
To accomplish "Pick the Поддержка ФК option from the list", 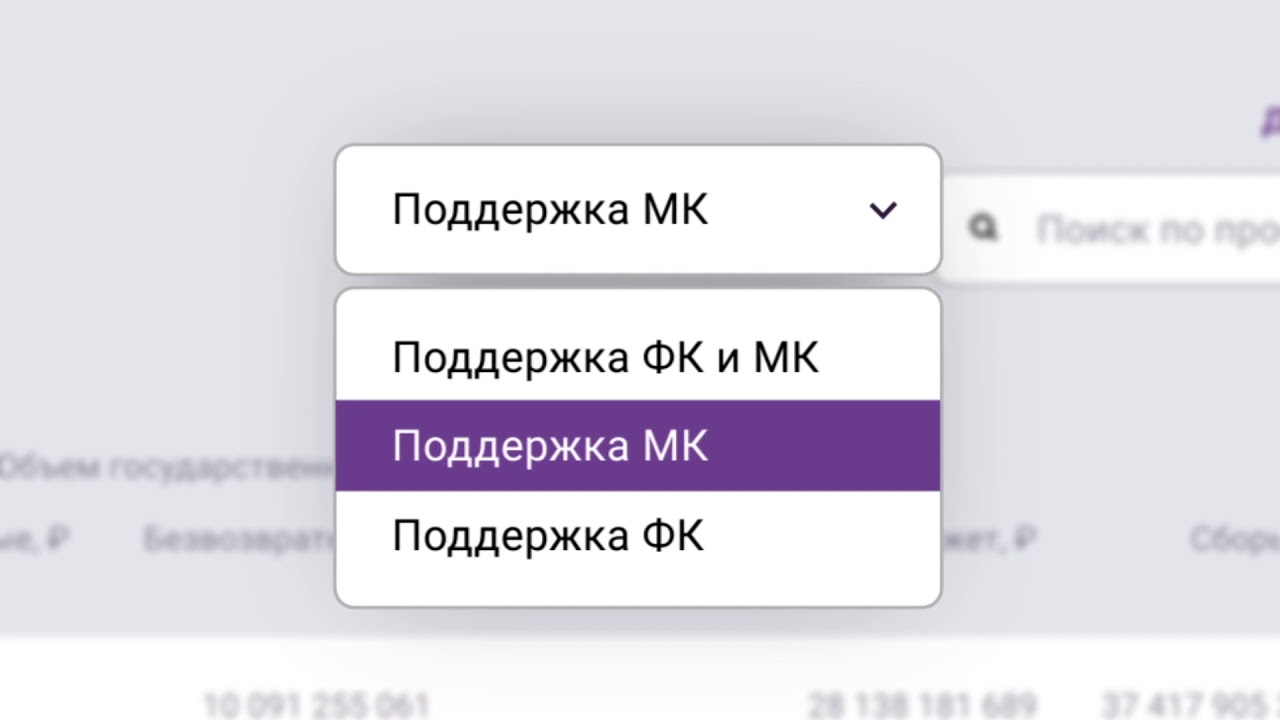I will pyautogui.click(x=548, y=536).
